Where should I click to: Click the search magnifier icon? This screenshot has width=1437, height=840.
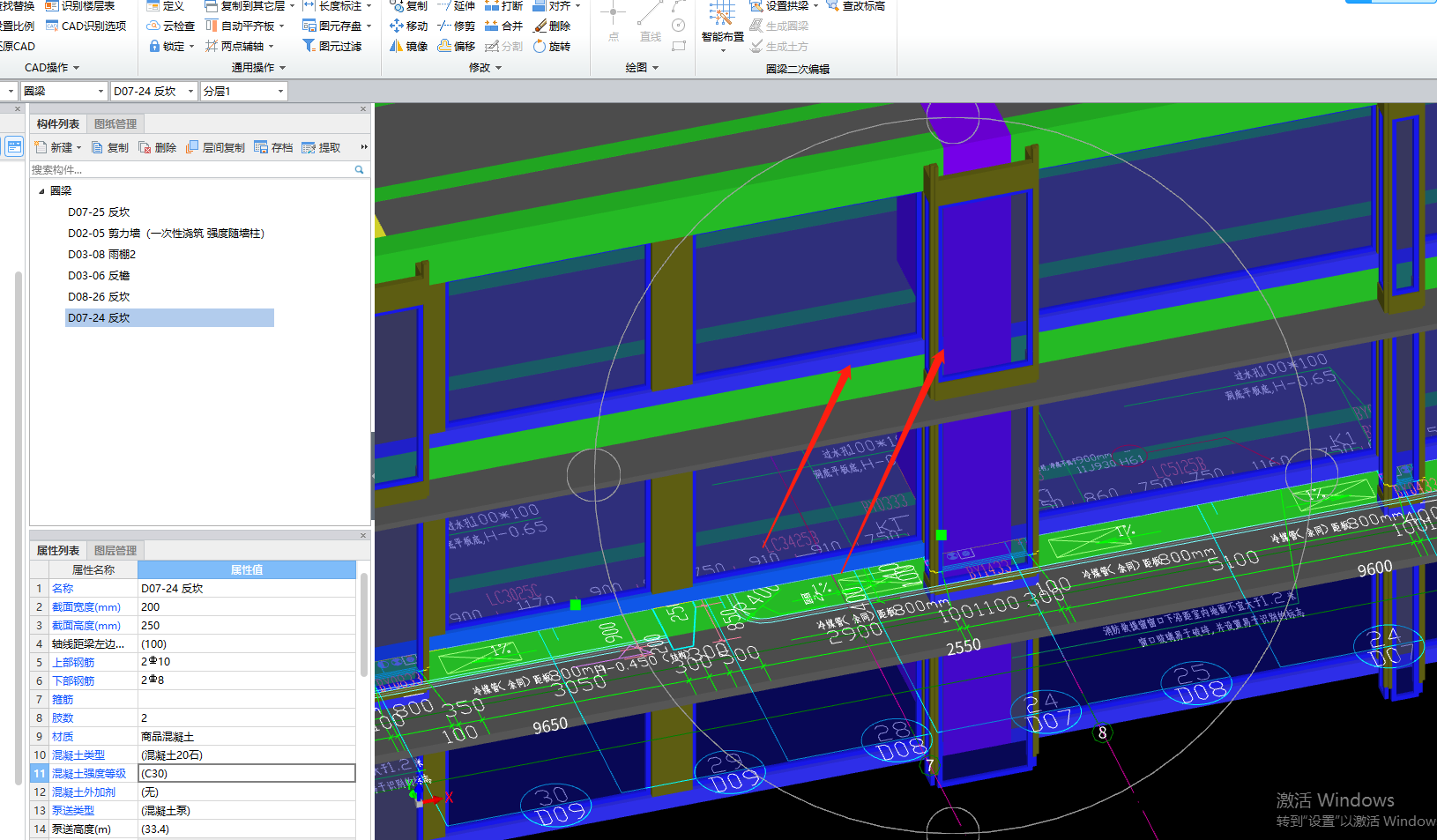359,169
